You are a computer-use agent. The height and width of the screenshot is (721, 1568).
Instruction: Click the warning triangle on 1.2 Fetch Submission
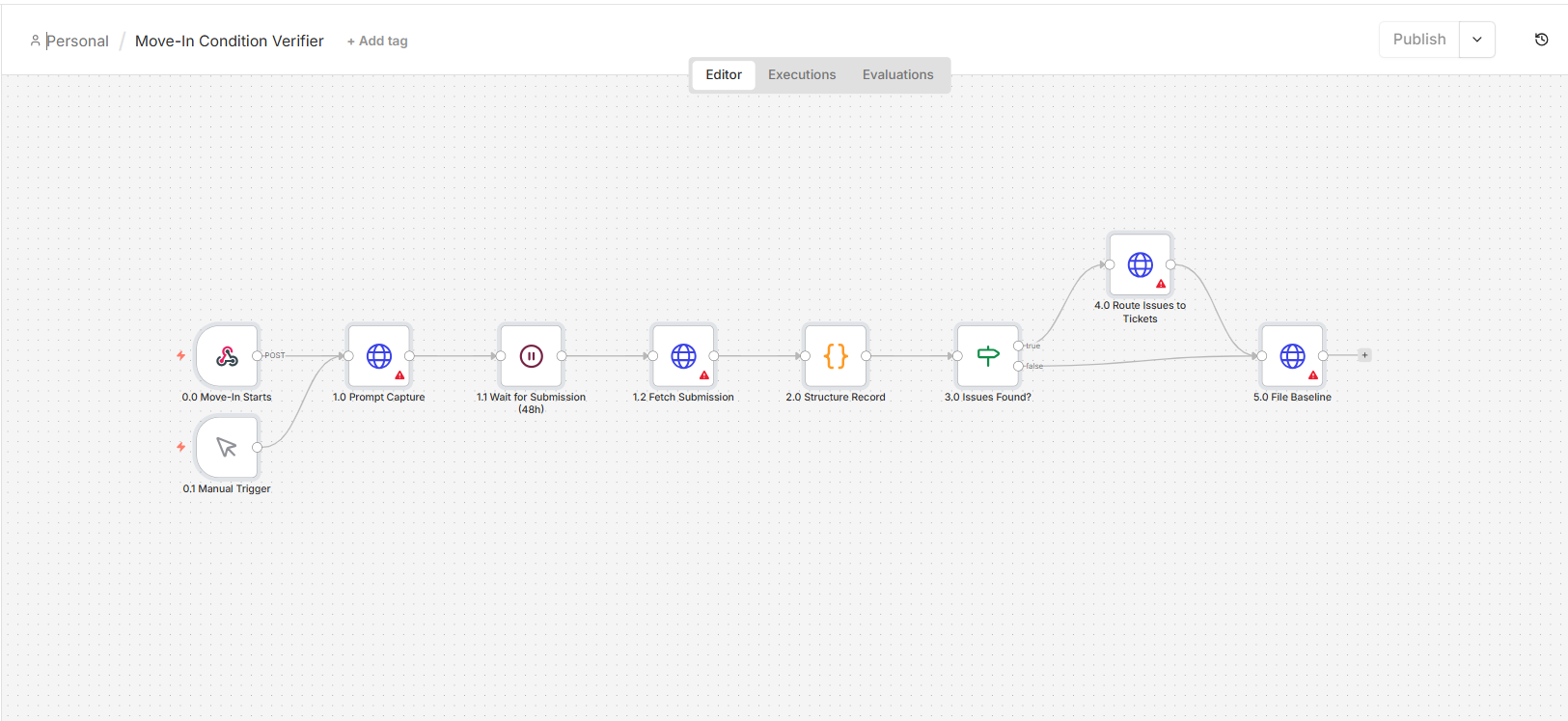704,375
